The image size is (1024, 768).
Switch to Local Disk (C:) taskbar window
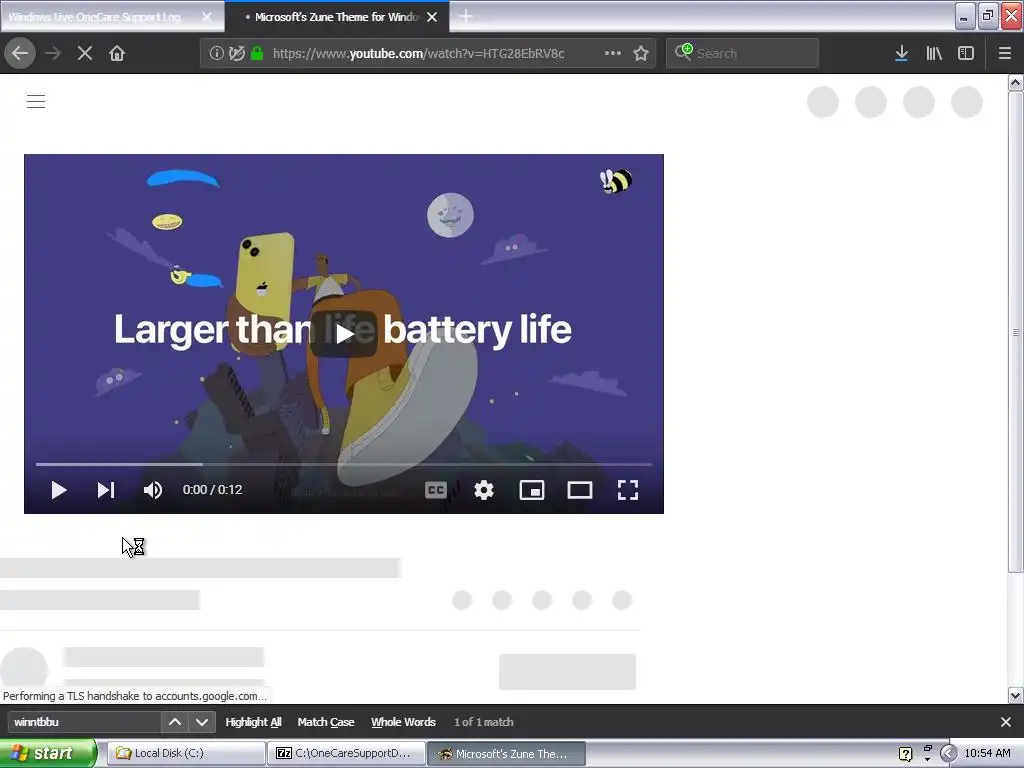pos(186,753)
